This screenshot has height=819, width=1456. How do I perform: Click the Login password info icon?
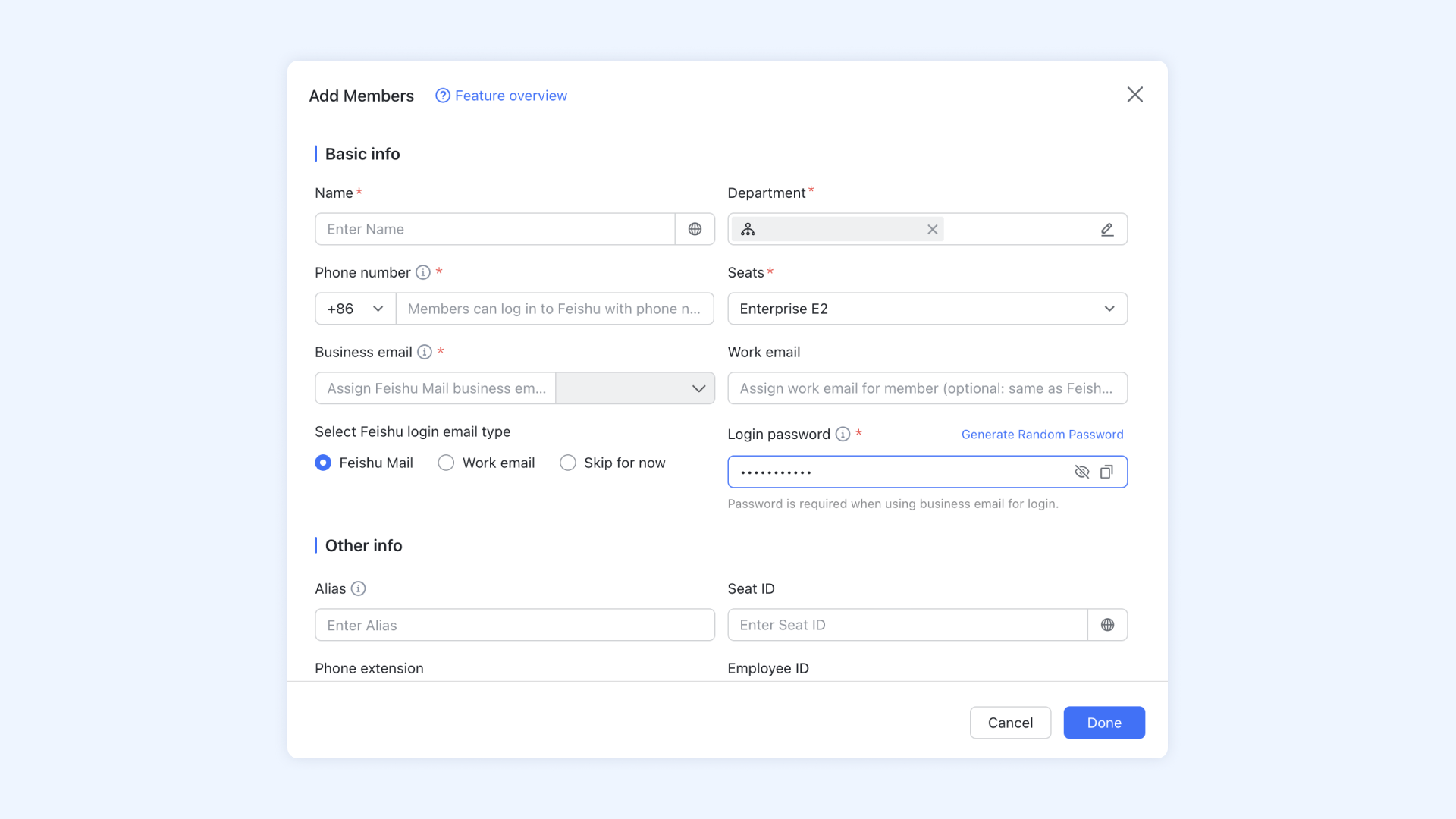[x=843, y=434]
